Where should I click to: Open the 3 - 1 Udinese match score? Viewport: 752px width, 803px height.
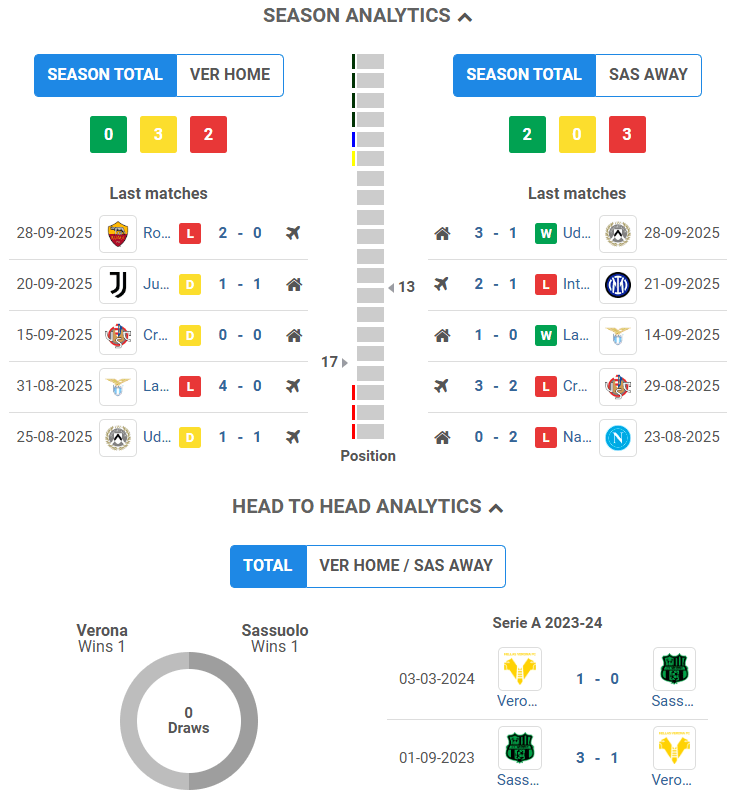(x=495, y=233)
